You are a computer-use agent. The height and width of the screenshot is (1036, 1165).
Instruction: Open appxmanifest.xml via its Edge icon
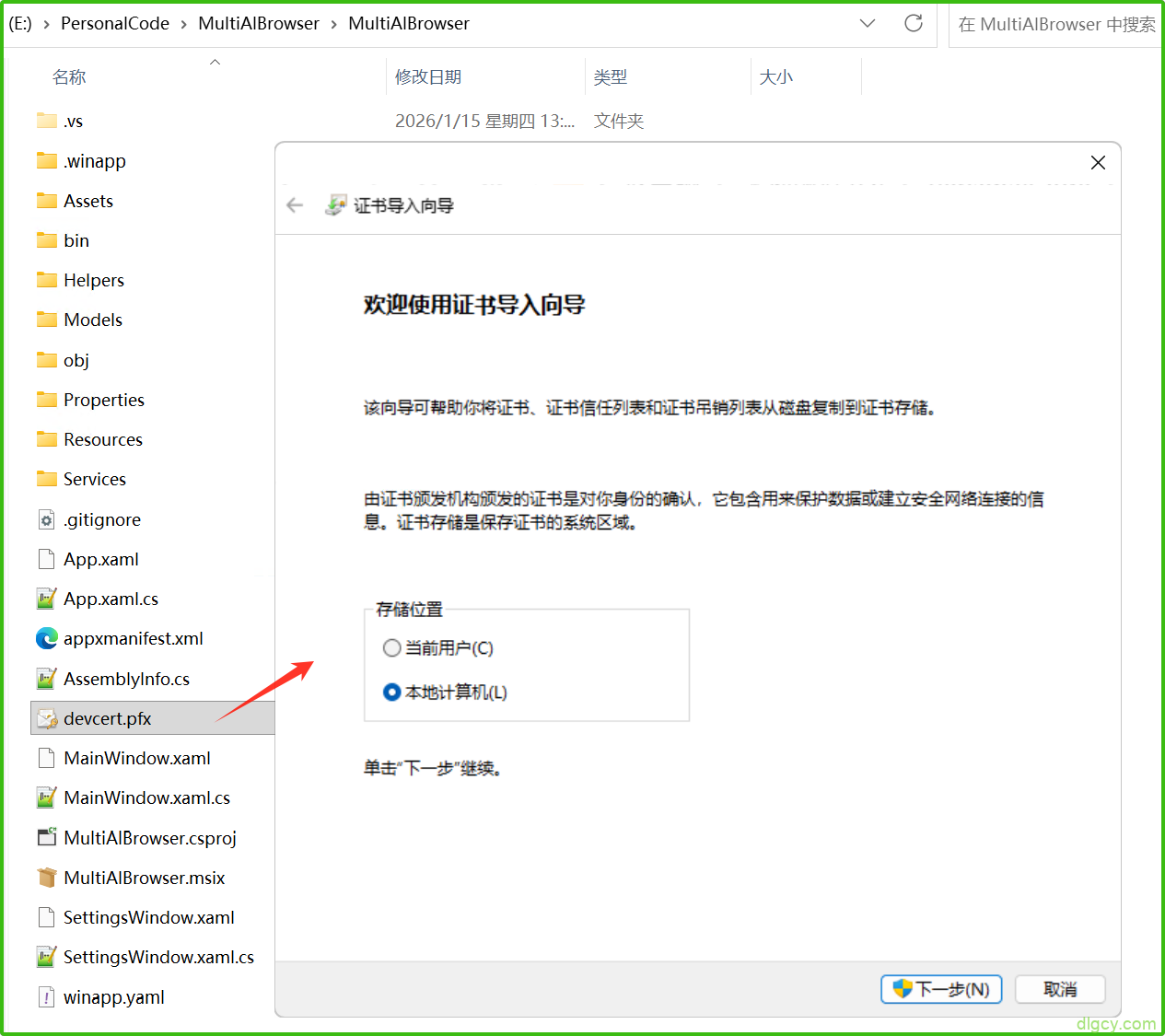(x=46, y=638)
